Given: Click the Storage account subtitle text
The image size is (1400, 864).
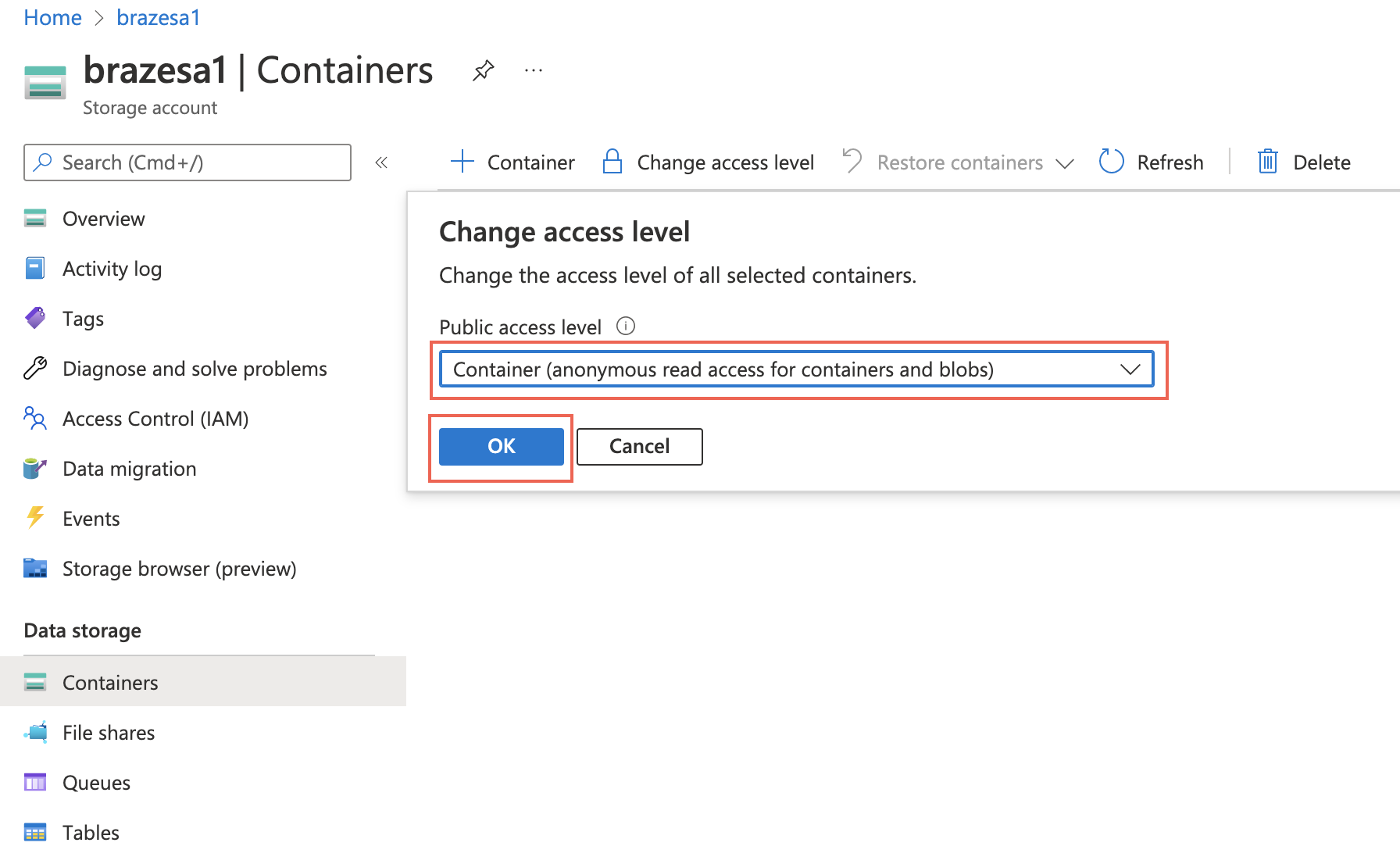Looking at the screenshot, I should click(150, 108).
